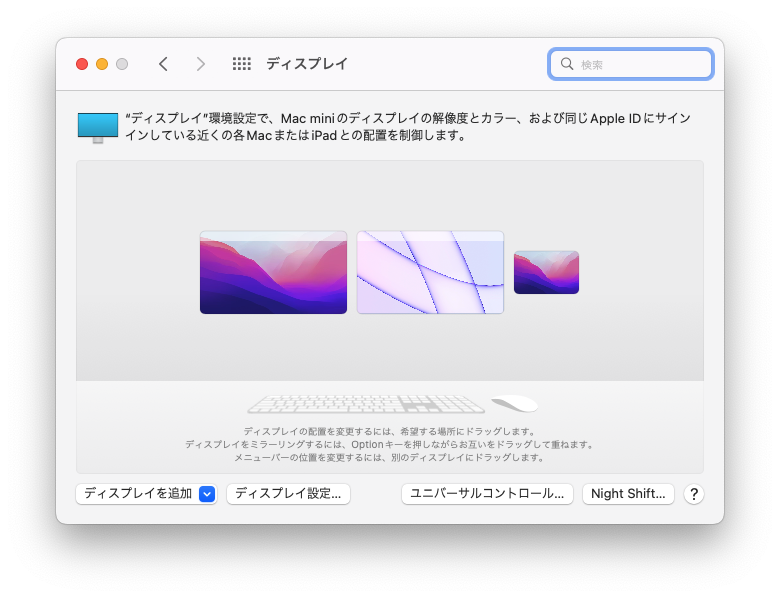This screenshot has height=598, width=780.
Task: Focus the 検索 search field
Action: 631,64
